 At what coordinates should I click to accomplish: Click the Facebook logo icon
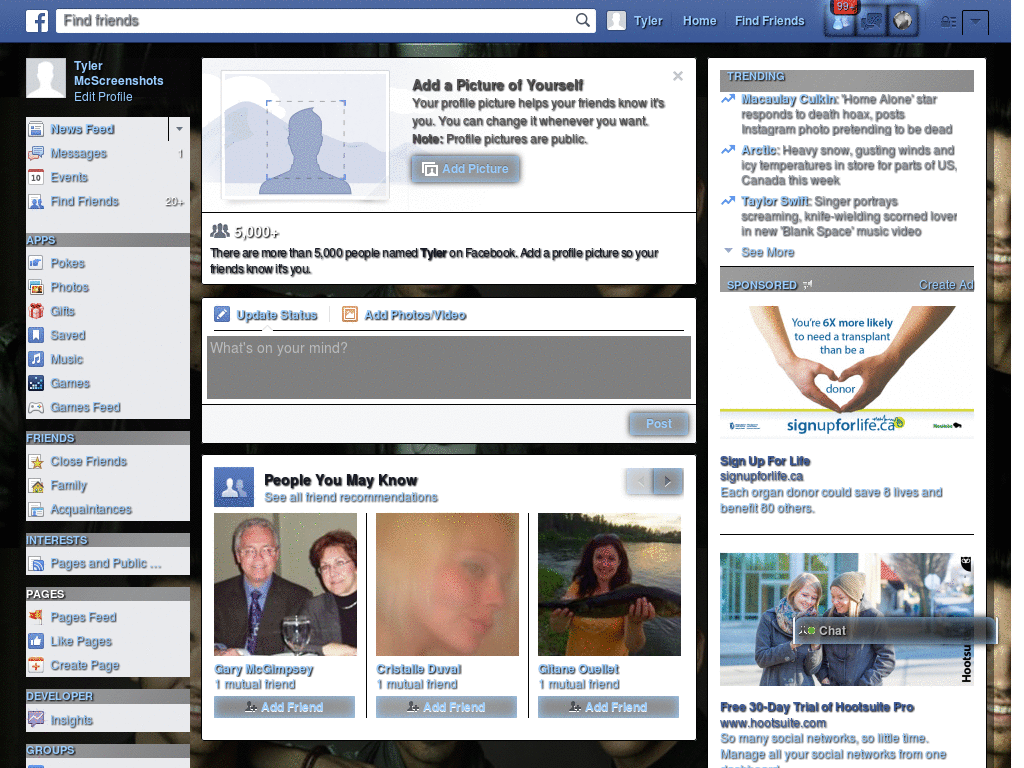coord(37,21)
